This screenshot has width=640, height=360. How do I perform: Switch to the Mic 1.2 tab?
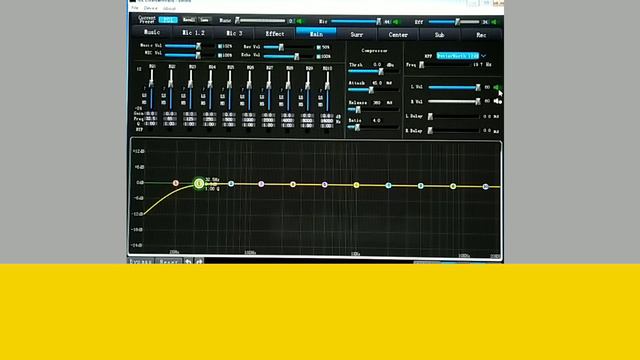pos(193,33)
